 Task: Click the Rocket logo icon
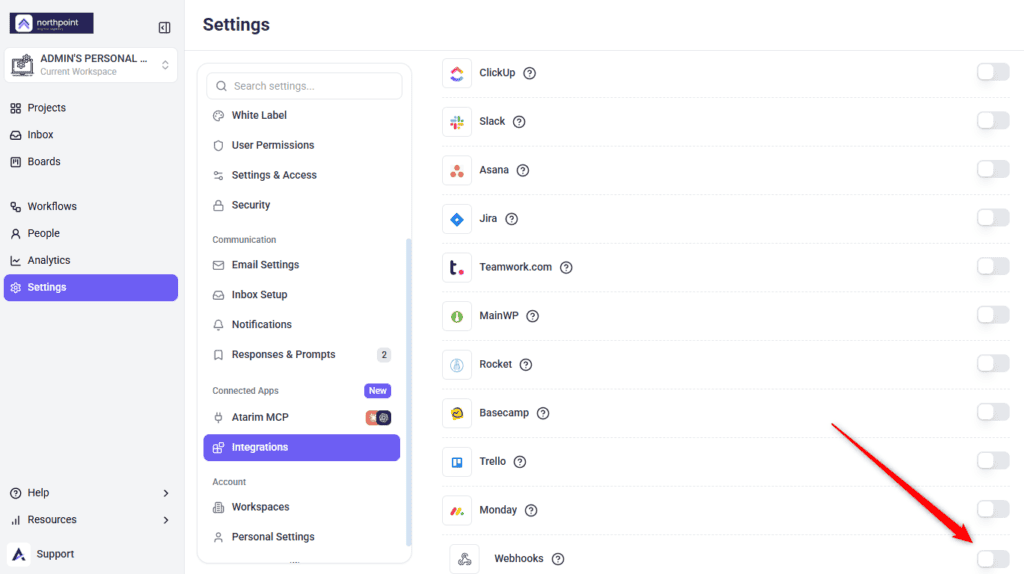[x=456, y=364]
